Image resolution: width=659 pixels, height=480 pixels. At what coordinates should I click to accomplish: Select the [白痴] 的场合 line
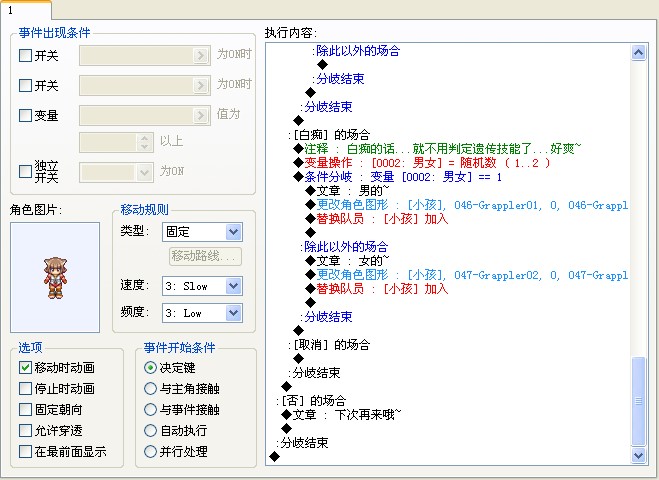pyautogui.click(x=329, y=135)
